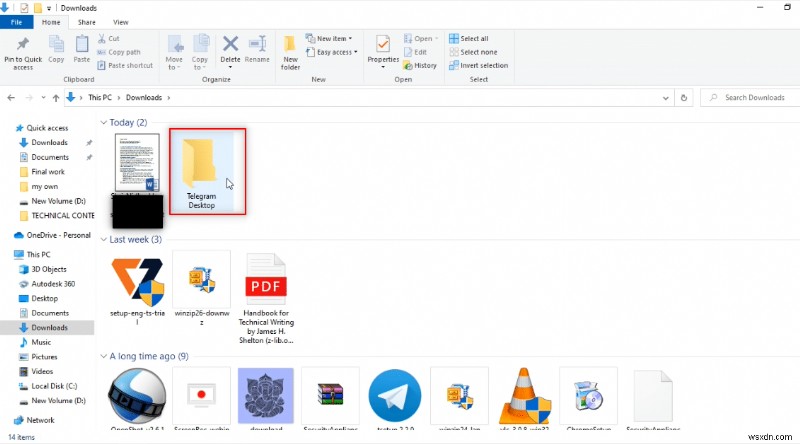This screenshot has width=800, height=444.
Task: Click Select all
Action: point(469,38)
